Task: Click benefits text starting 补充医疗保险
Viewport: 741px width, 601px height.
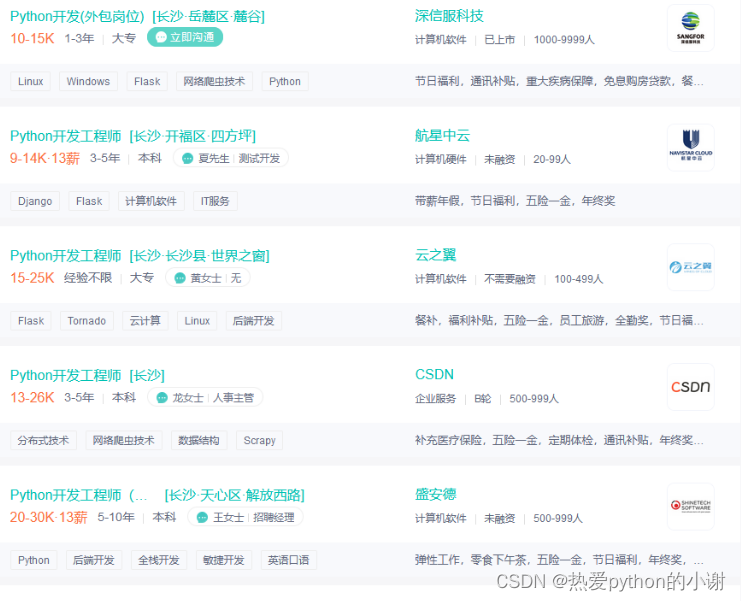Action: [x=559, y=440]
